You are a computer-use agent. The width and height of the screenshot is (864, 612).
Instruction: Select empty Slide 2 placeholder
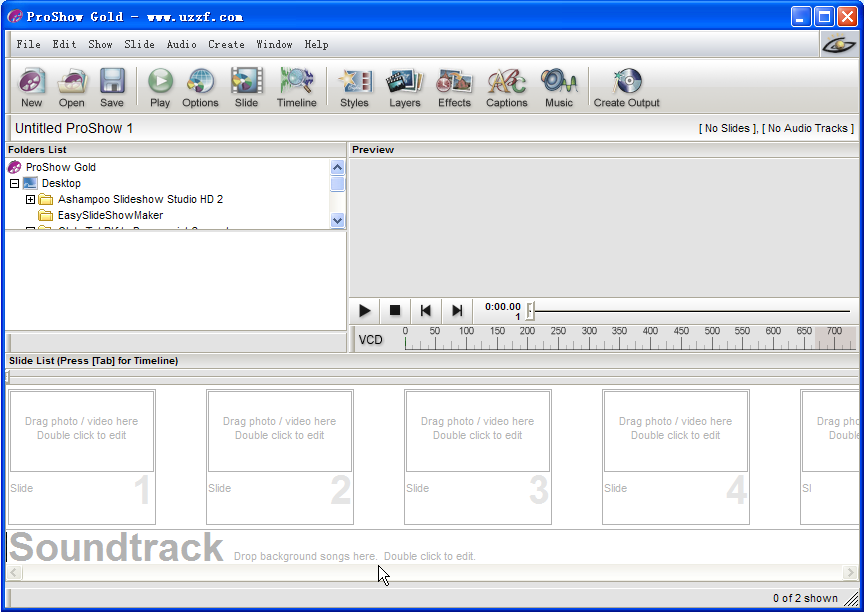280,457
